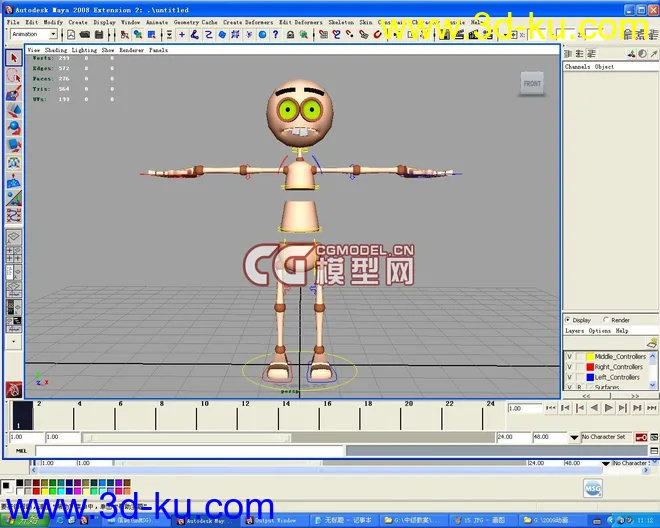Create a new layer with layer icon
Screen dimensions: 660x528
[x=652, y=343]
